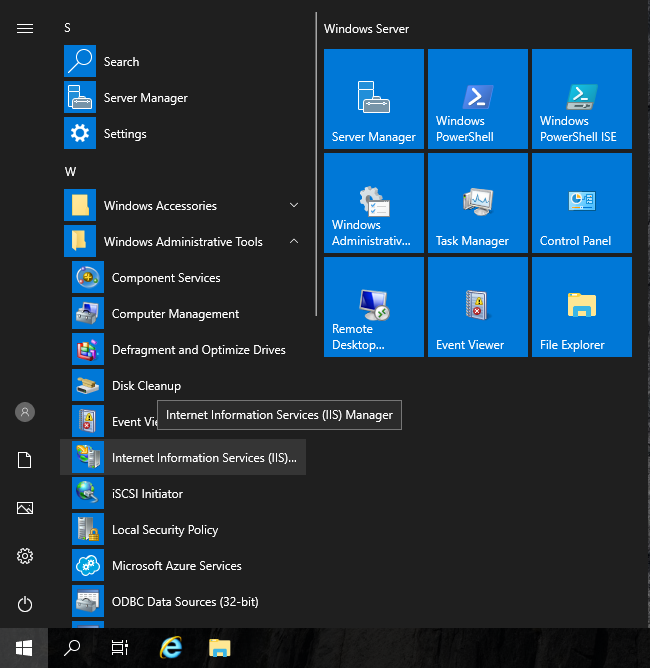Viewport: 650px width, 668px height.
Task: Click the Start button on taskbar
Action: pyautogui.click(x=24, y=648)
